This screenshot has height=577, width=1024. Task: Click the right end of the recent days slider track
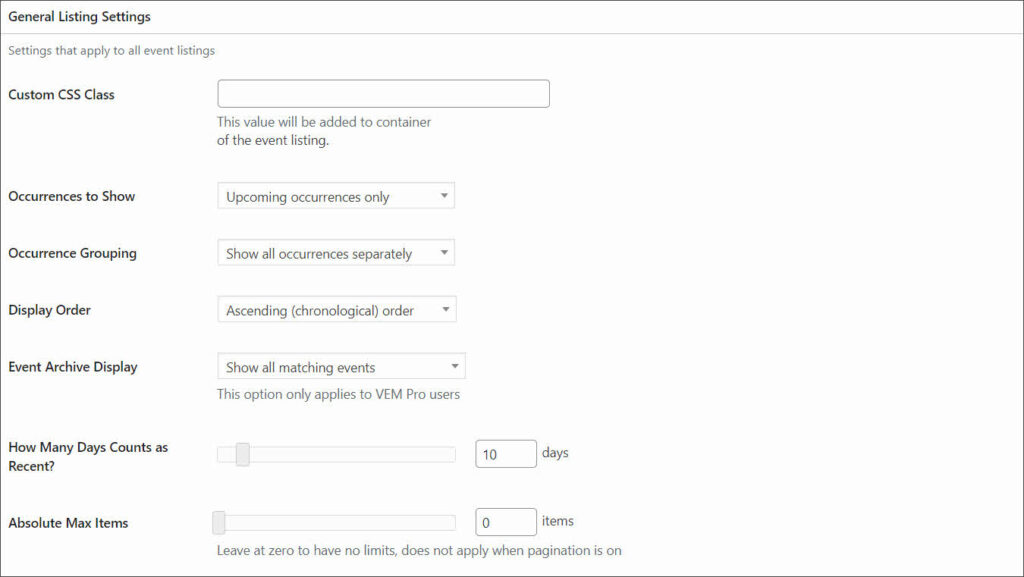click(451, 454)
